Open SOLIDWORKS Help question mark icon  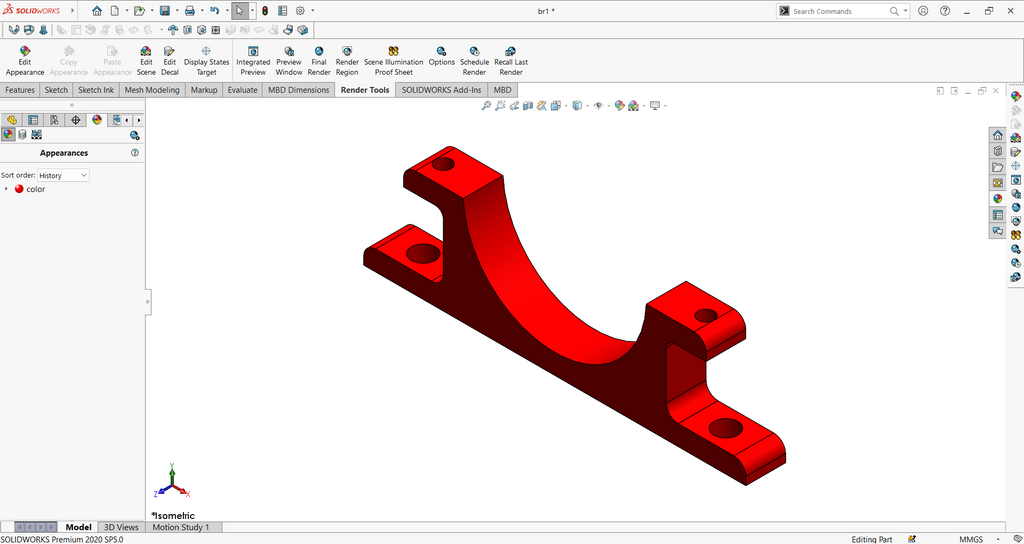pos(944,11)
